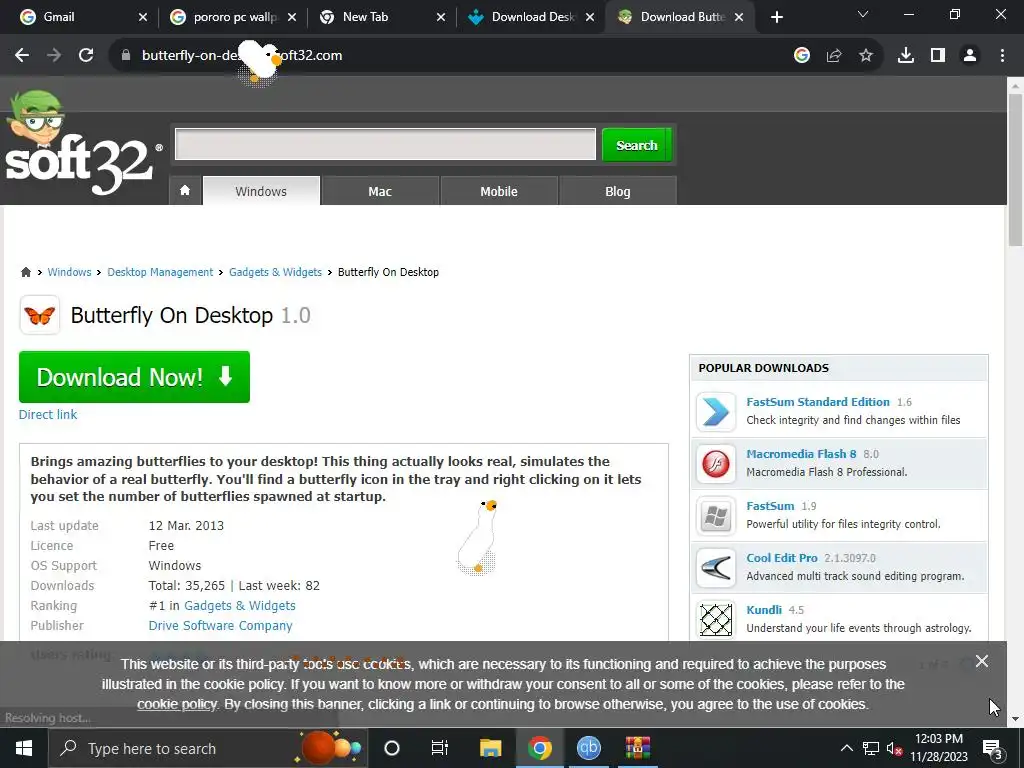
Task: Open FastSum Standard Edition link
Action: pos(818,402)
